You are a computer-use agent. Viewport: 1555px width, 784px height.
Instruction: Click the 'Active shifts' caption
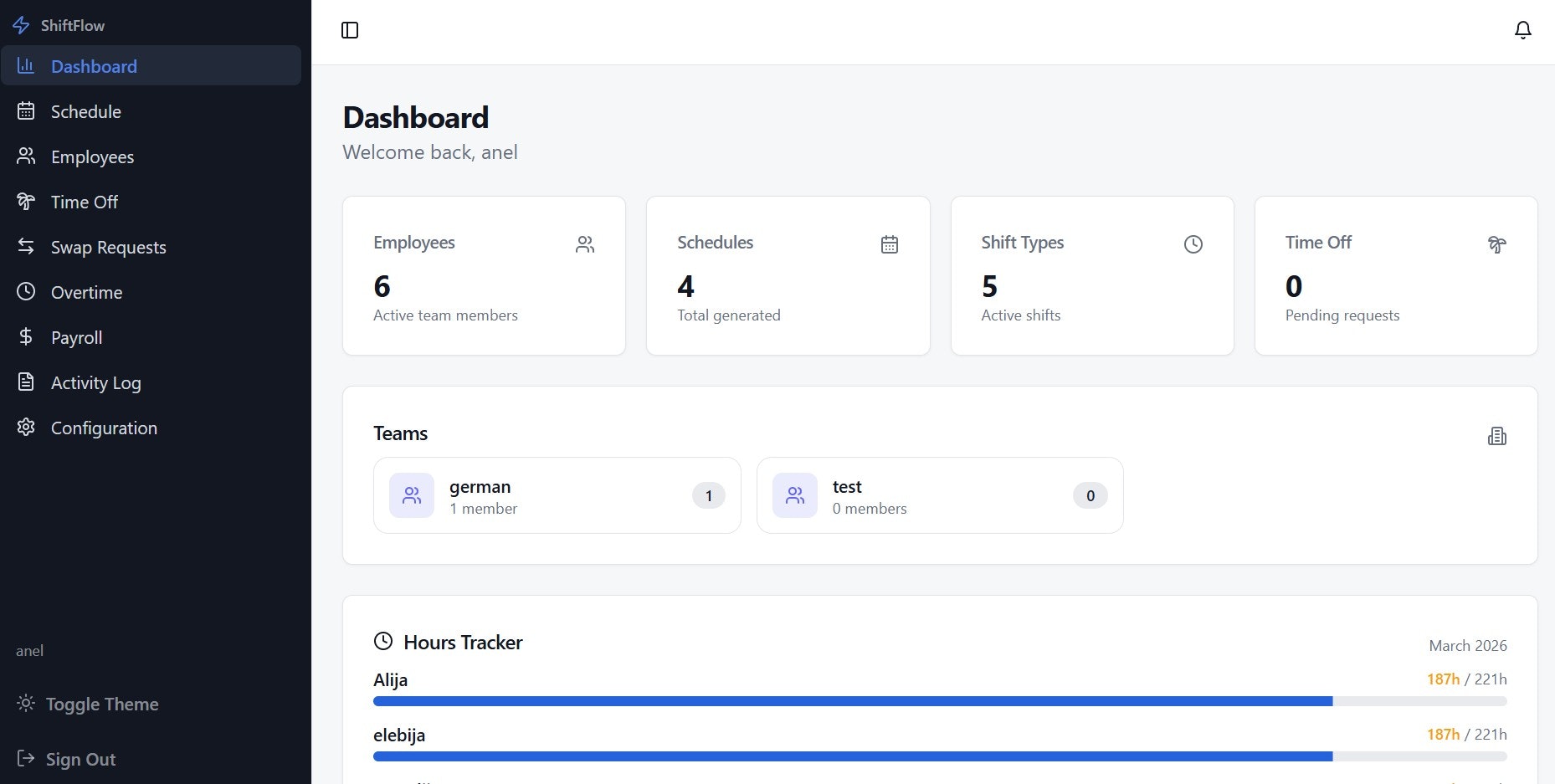(1021, 315)
